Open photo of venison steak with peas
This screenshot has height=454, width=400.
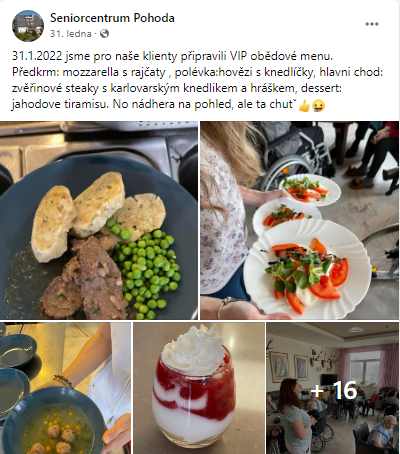(x=99, y=220)
